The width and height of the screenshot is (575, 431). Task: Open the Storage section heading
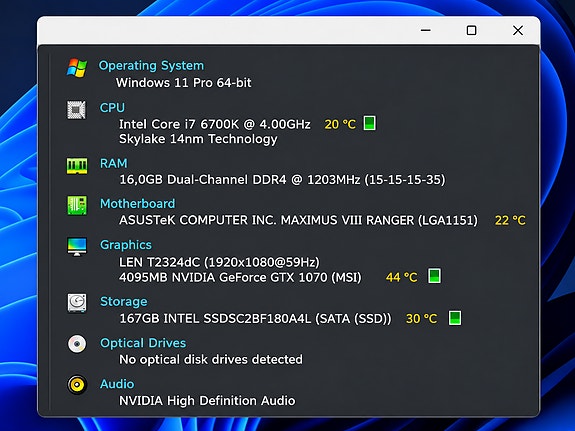pos(124,302)
